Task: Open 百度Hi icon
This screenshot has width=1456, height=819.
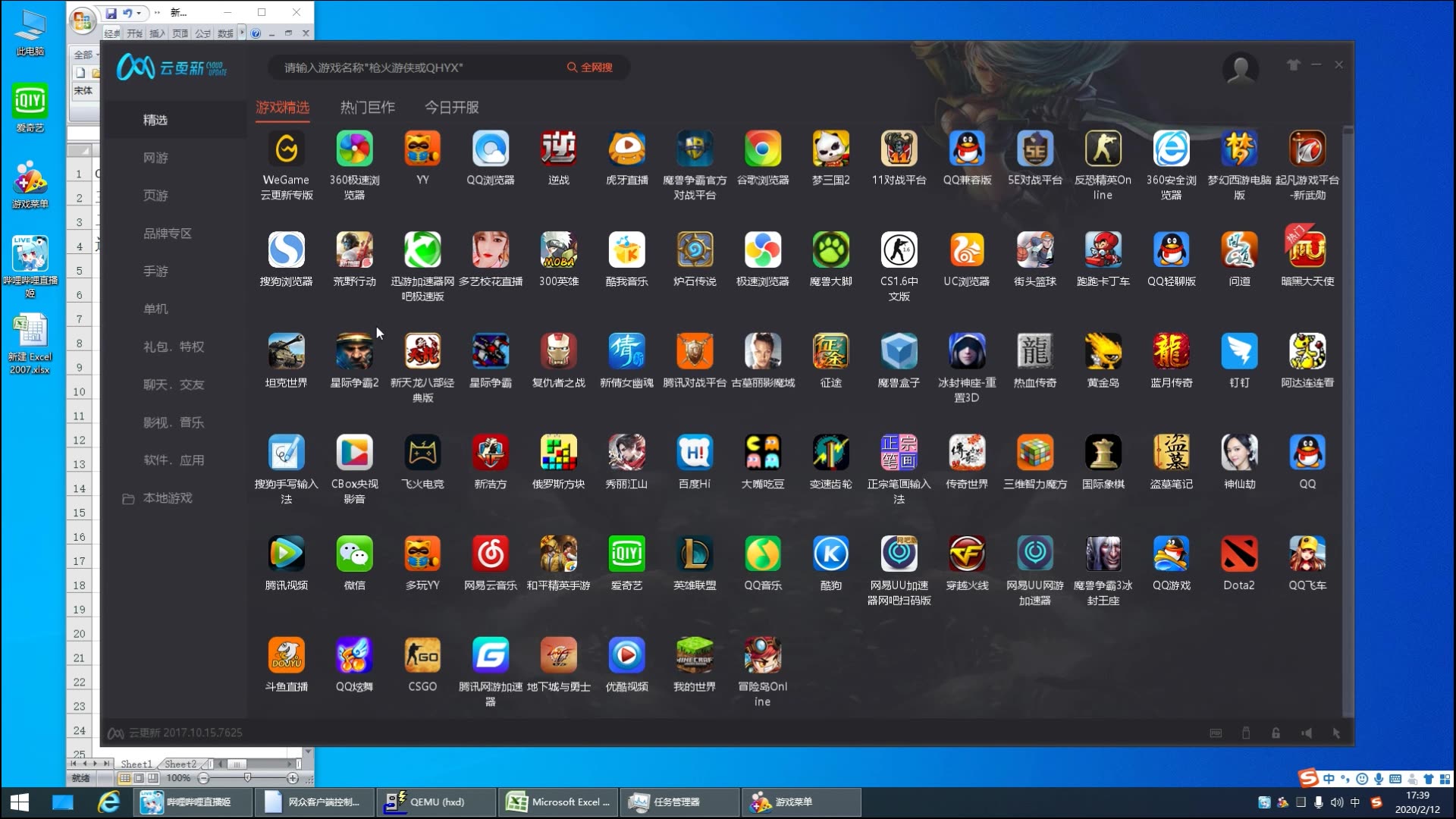Action: (695, 453)
